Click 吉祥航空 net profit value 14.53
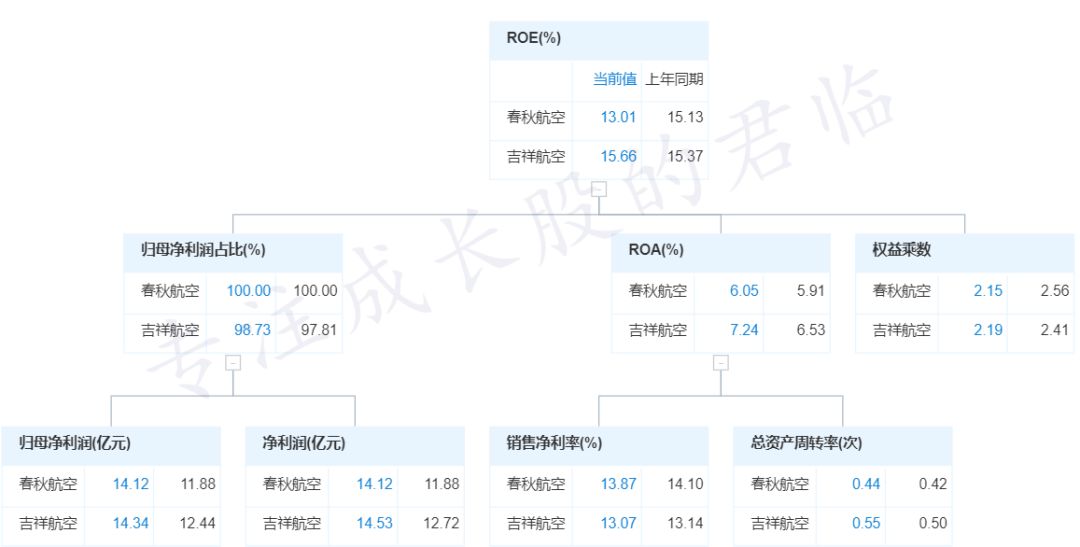The height and width of the screenshot is (547, 1080). coord(374,523)
